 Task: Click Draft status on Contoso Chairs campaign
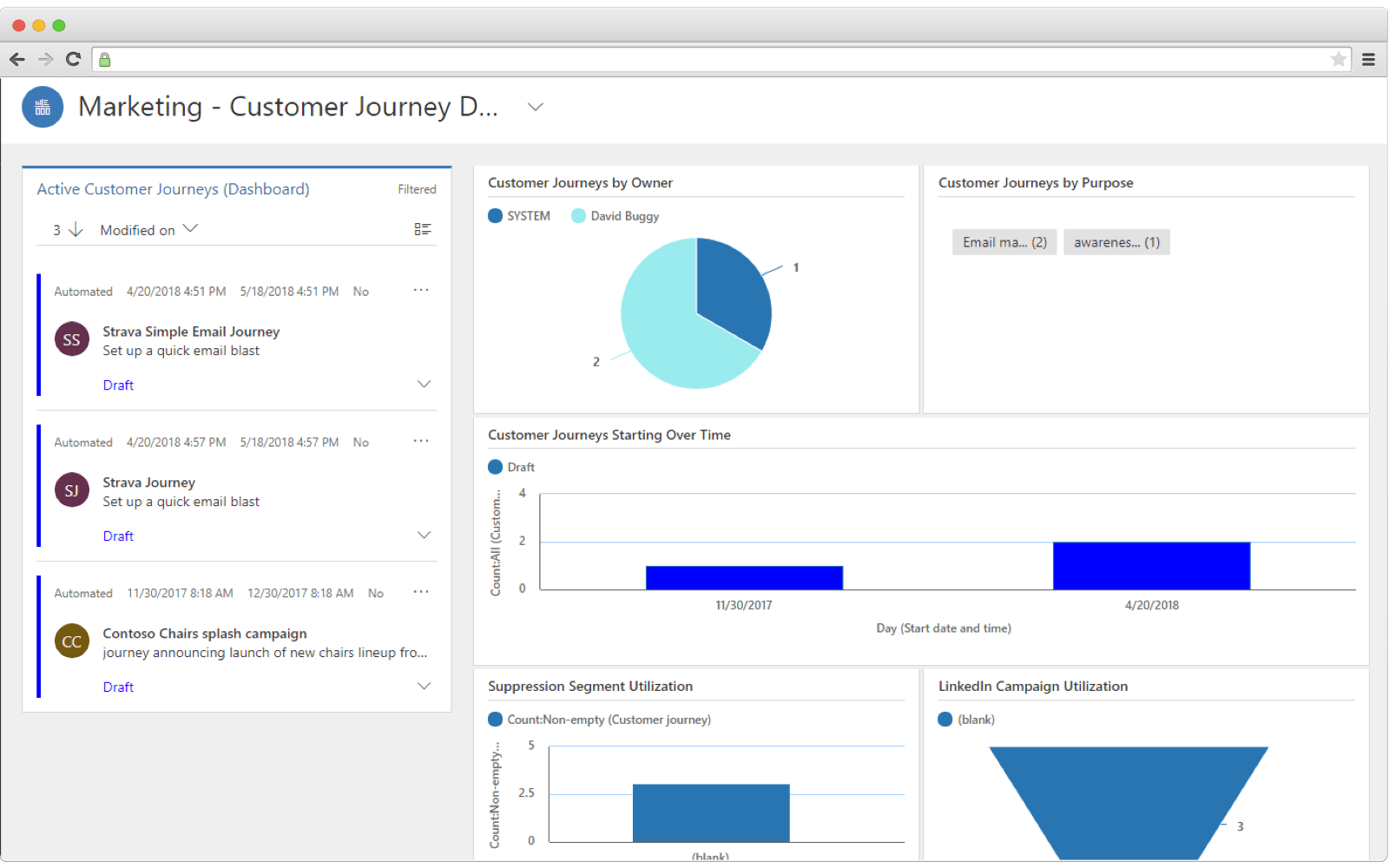[x=118, y=687]
